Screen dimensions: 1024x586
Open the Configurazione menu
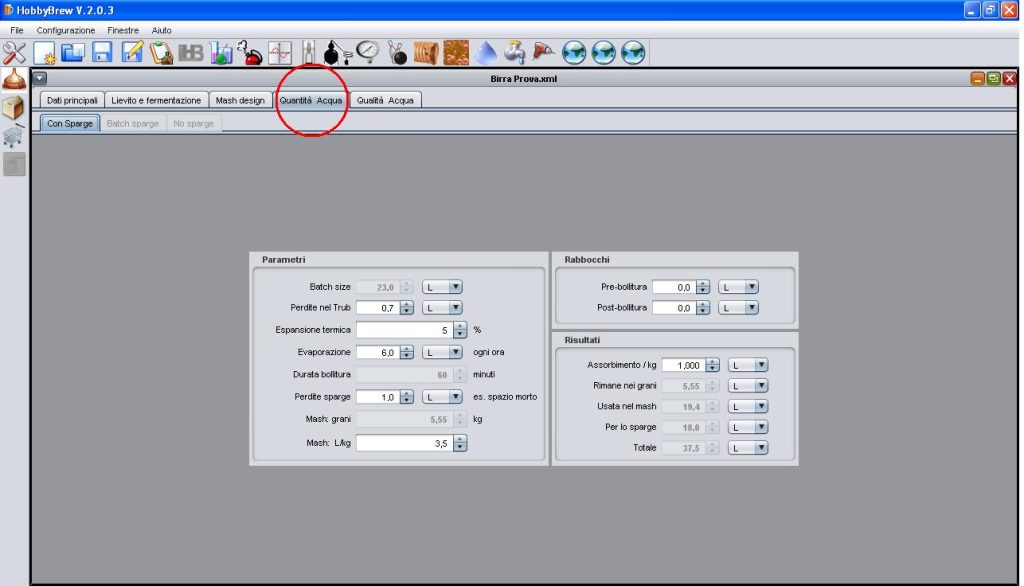click(65, 30)
